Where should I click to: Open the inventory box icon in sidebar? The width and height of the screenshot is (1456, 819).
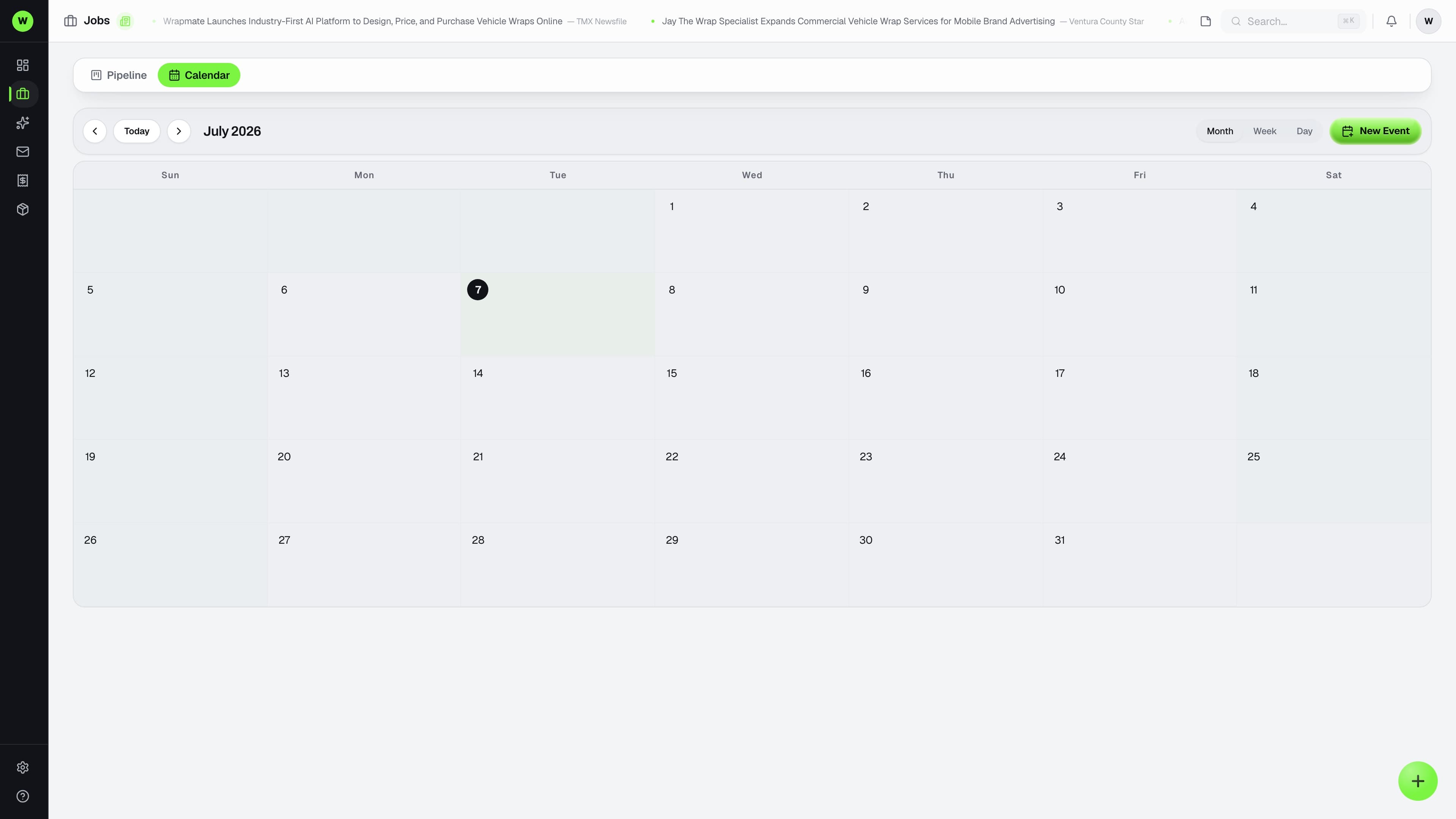(x=23, y=209)
